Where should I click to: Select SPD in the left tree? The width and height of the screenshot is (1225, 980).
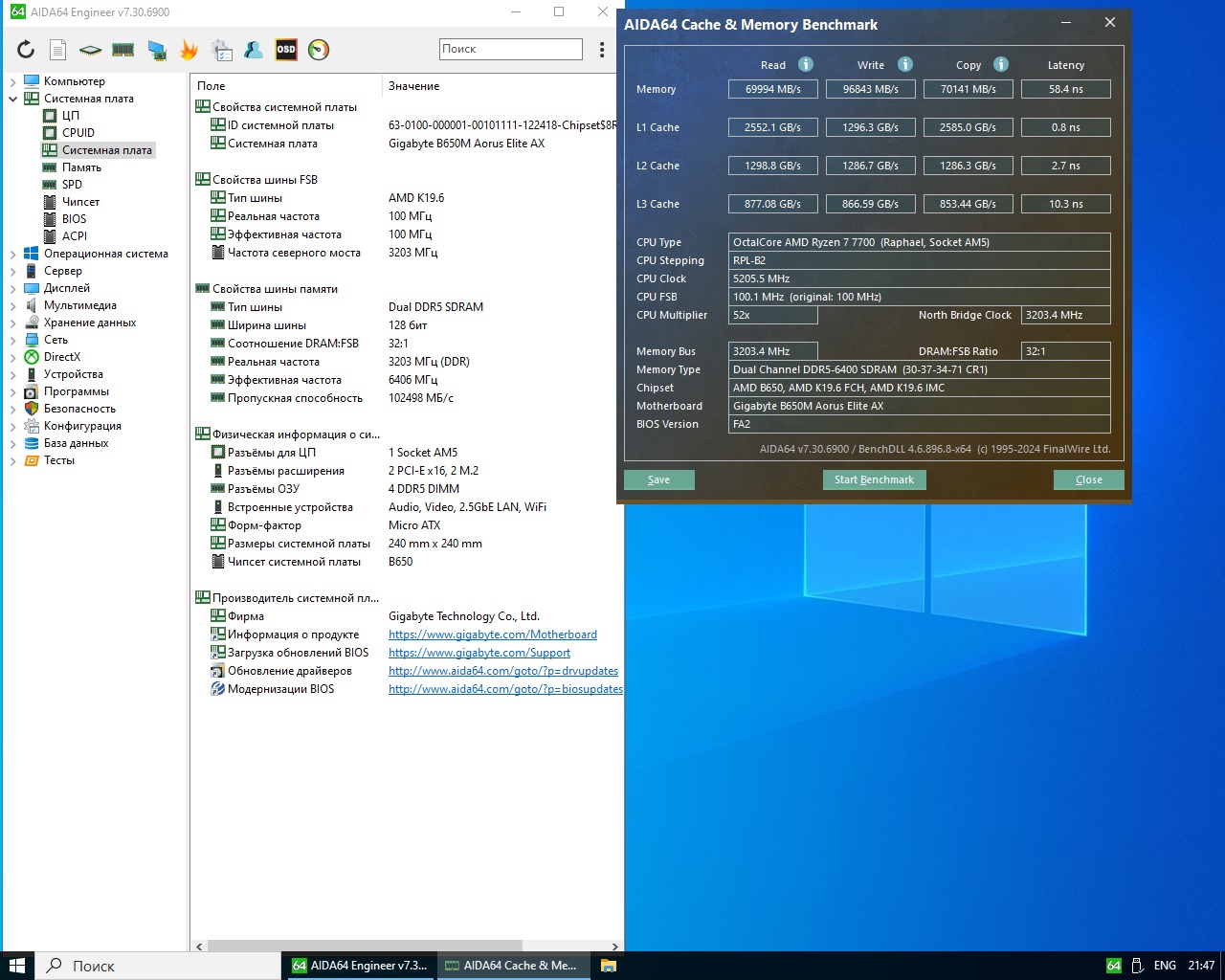click(x=72, y=185)
